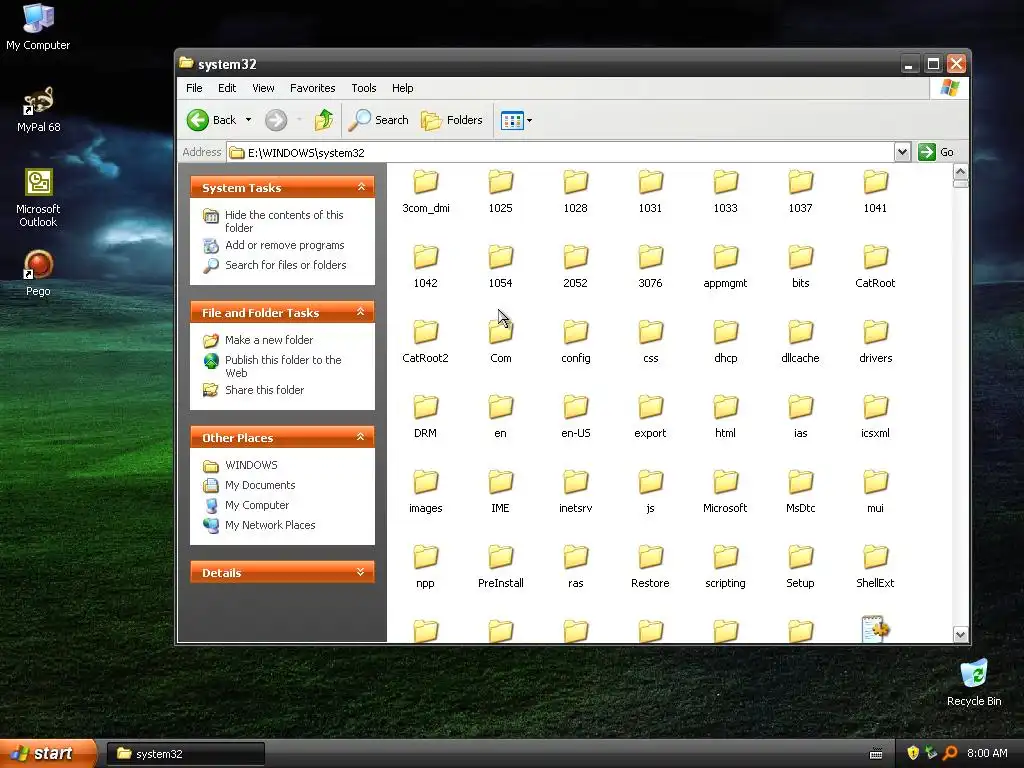
Task: Open the Start menu
Action: click(48, 753)
